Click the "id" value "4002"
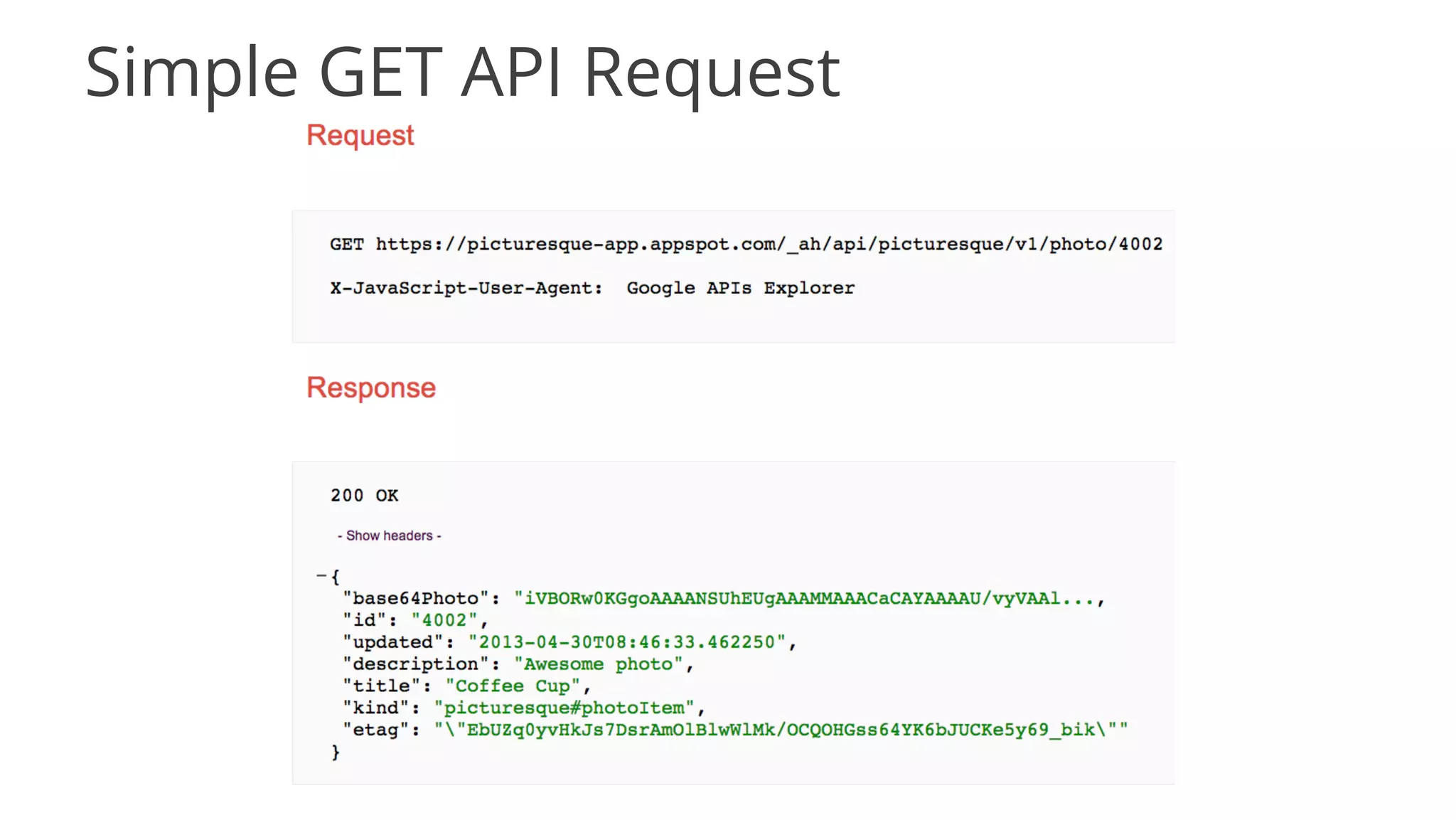The height and width of the screenshot is (820, 1456). click(445, 621)
